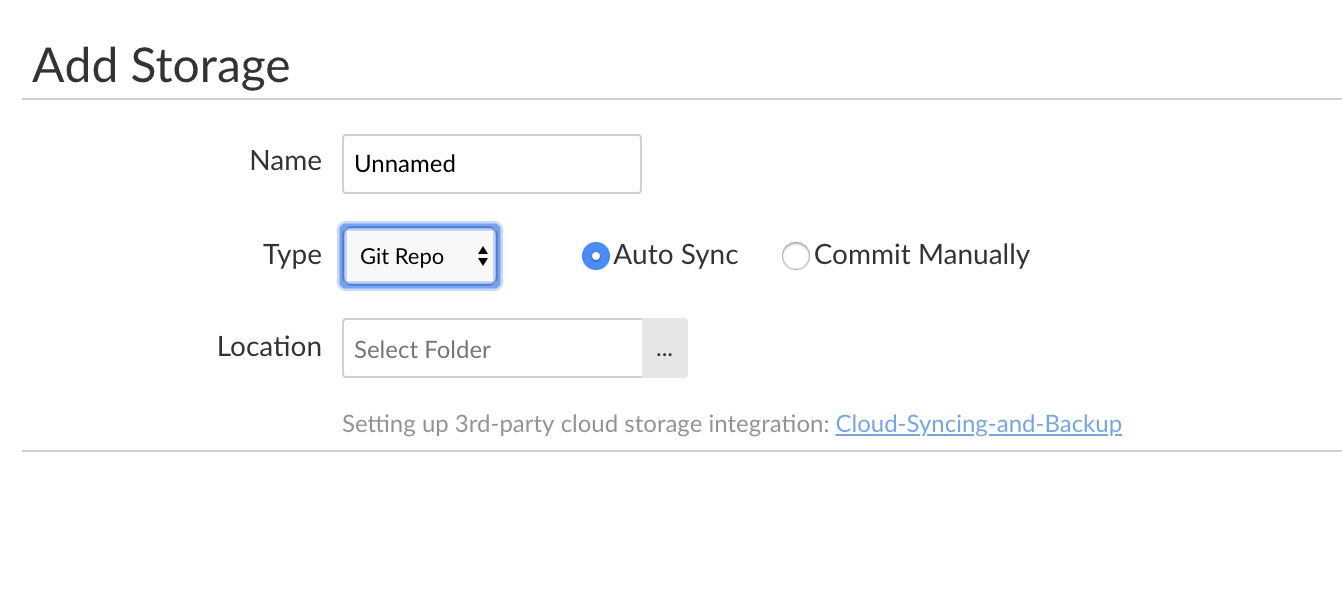Click the "Select Folder" placeholder text

click(x=422, y=350)
